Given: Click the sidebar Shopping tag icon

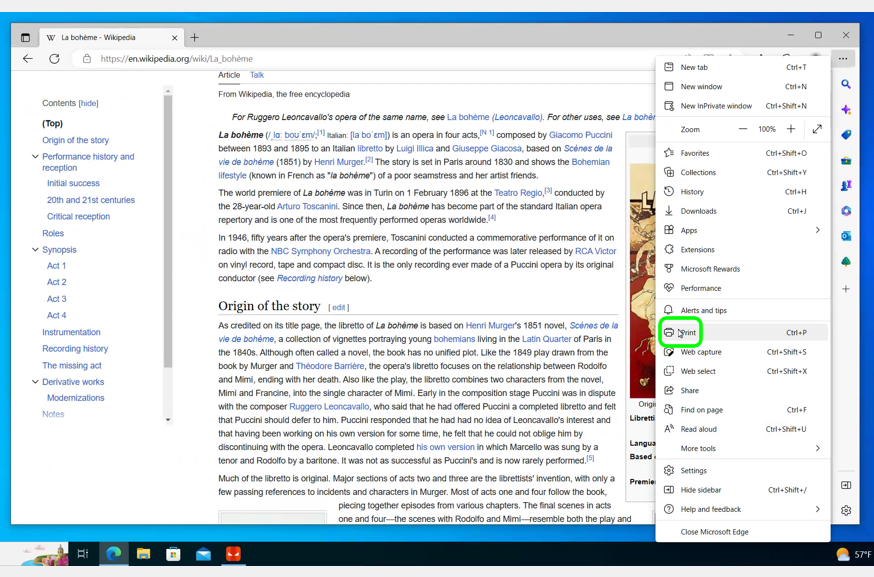Looking at the screenshot, I should [x=846, y=135].
